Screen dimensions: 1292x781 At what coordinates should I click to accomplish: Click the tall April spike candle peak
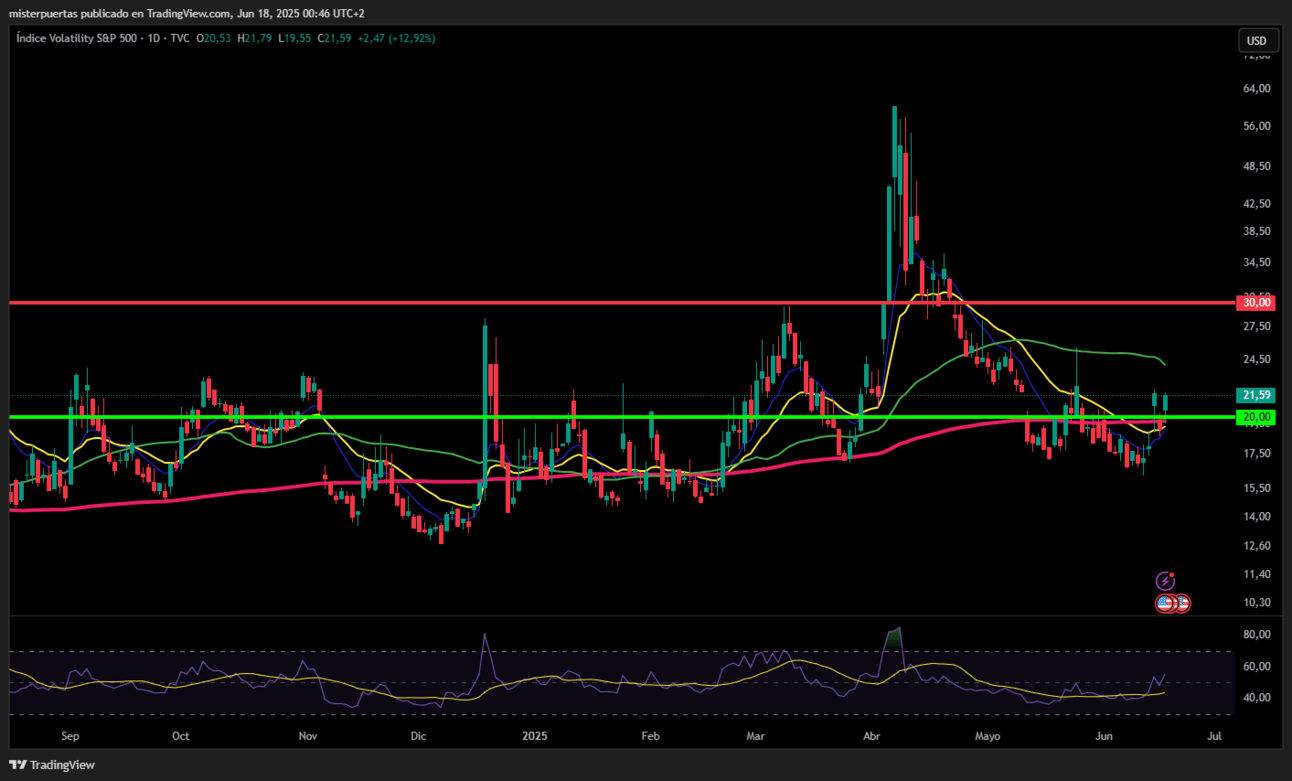pos(894,108)
